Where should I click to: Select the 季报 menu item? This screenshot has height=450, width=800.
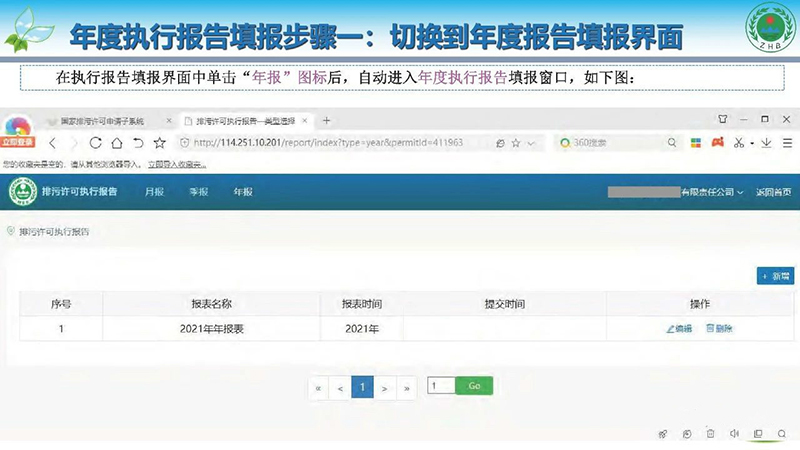(x=199, y=191)
